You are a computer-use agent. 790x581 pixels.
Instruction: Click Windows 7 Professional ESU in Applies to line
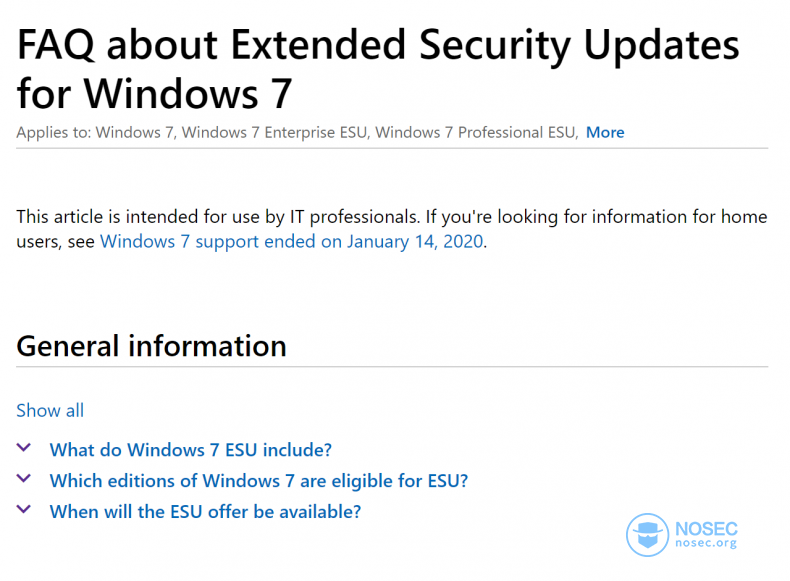(x=477, y=133)
